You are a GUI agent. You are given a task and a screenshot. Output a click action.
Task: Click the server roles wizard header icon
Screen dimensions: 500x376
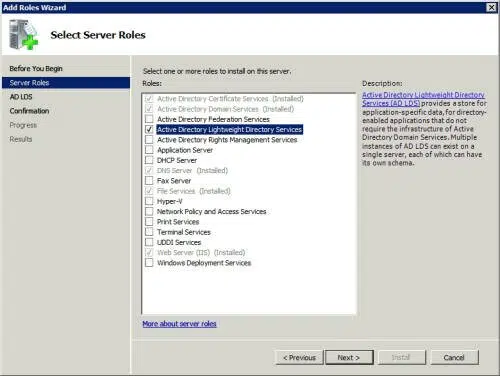(23, 34)
